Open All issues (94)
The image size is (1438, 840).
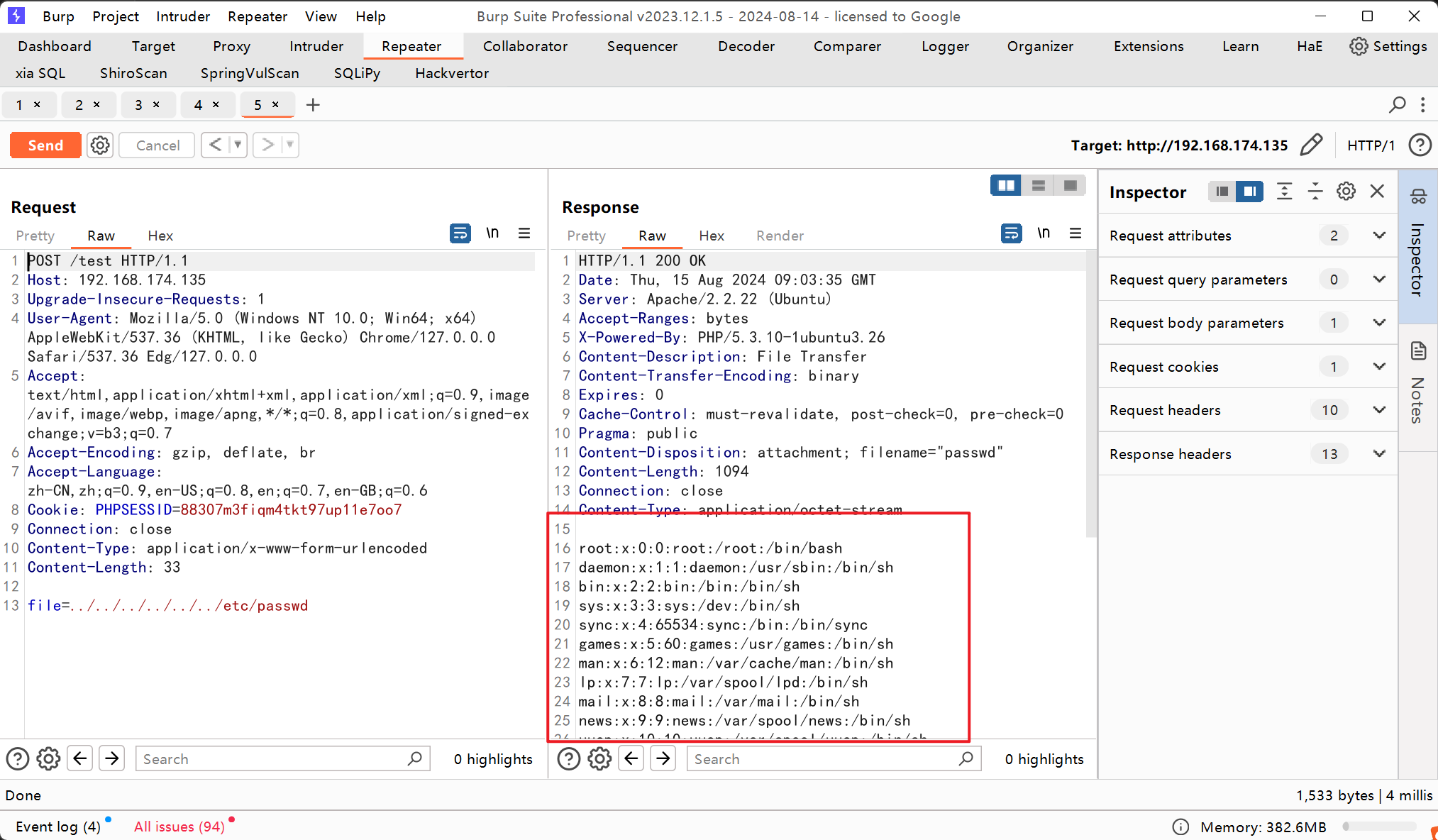[x=179, y=827]
